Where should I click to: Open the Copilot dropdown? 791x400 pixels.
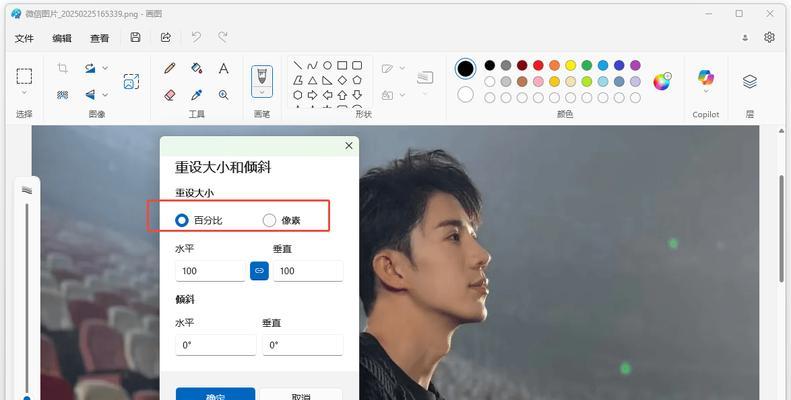[706, 92]
